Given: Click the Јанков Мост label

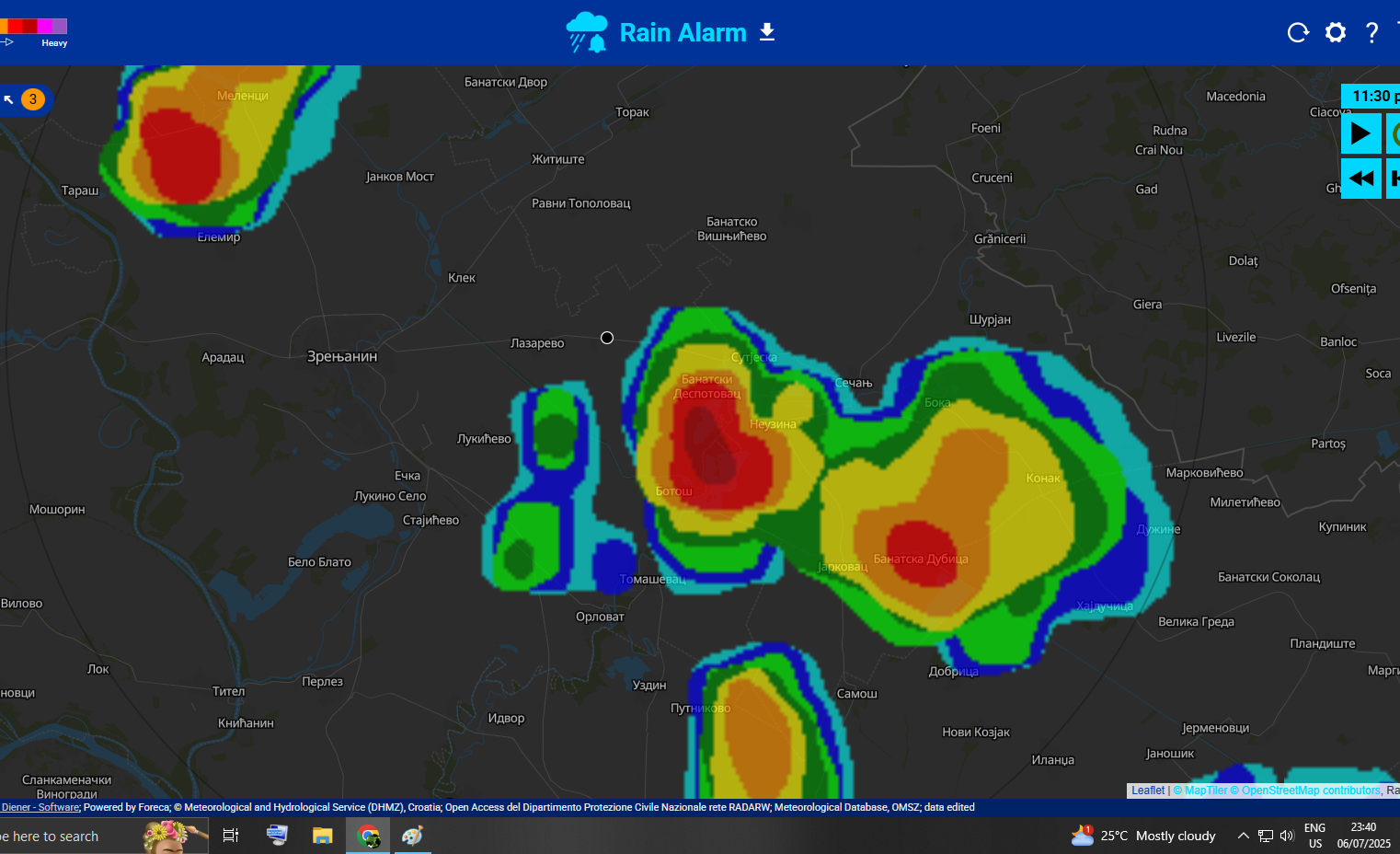Looking at the screenshot, I should (400, 177).
